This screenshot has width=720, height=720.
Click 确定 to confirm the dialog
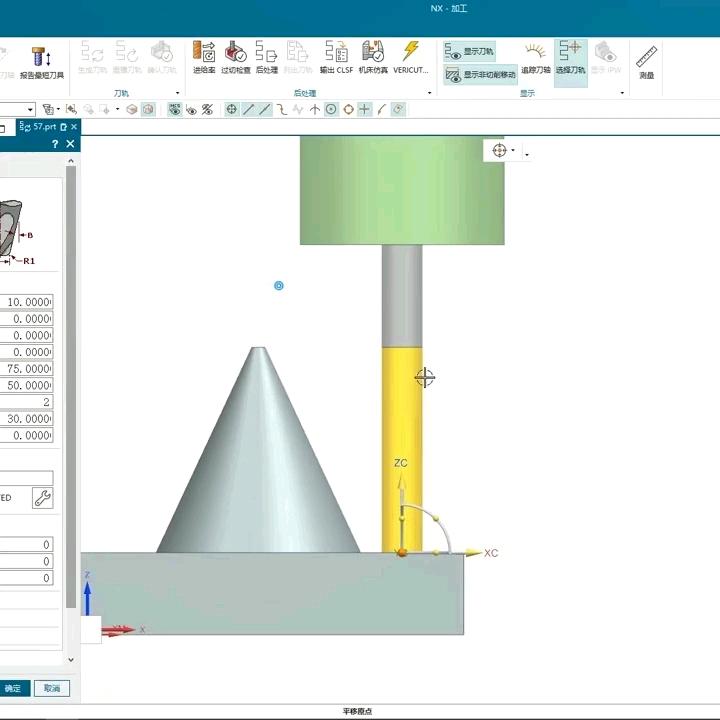[13, 688]
